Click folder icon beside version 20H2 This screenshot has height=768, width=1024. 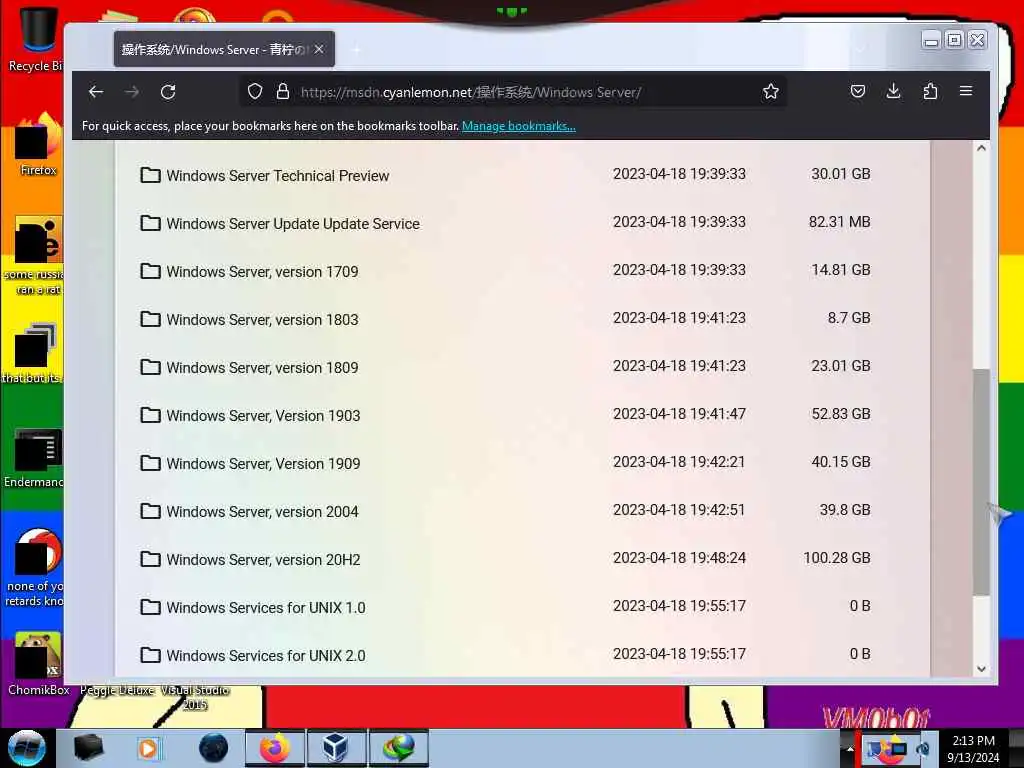point(150,559)
